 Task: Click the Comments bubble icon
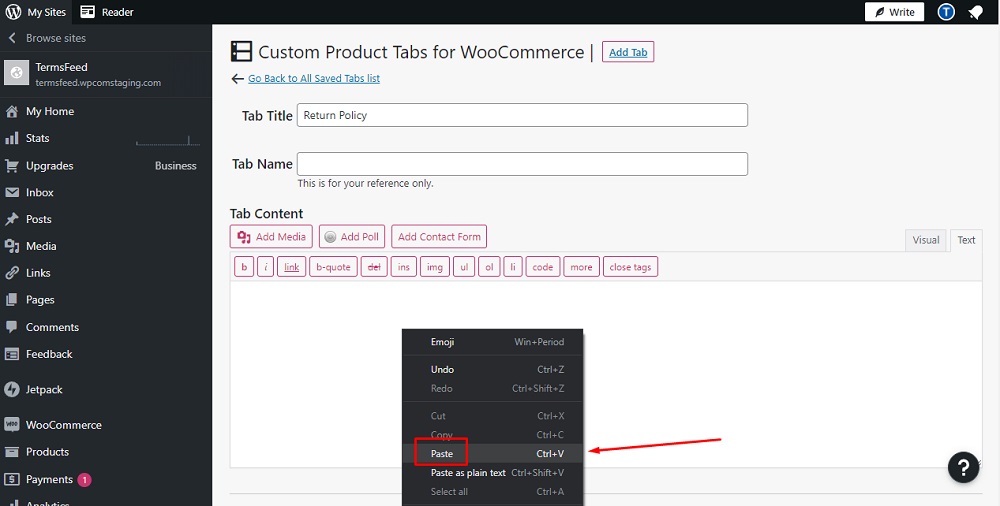point(11,327)
